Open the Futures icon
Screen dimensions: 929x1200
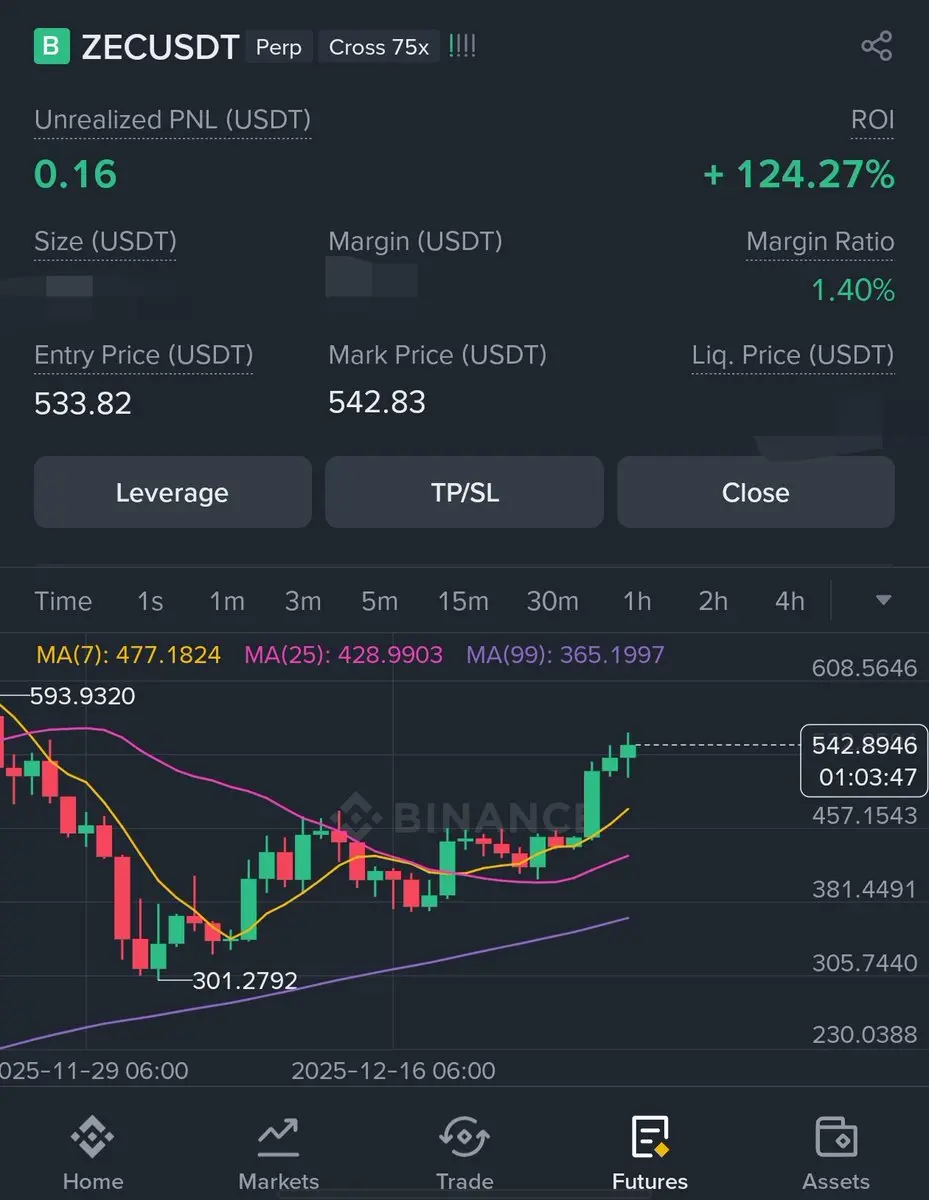650,1137
